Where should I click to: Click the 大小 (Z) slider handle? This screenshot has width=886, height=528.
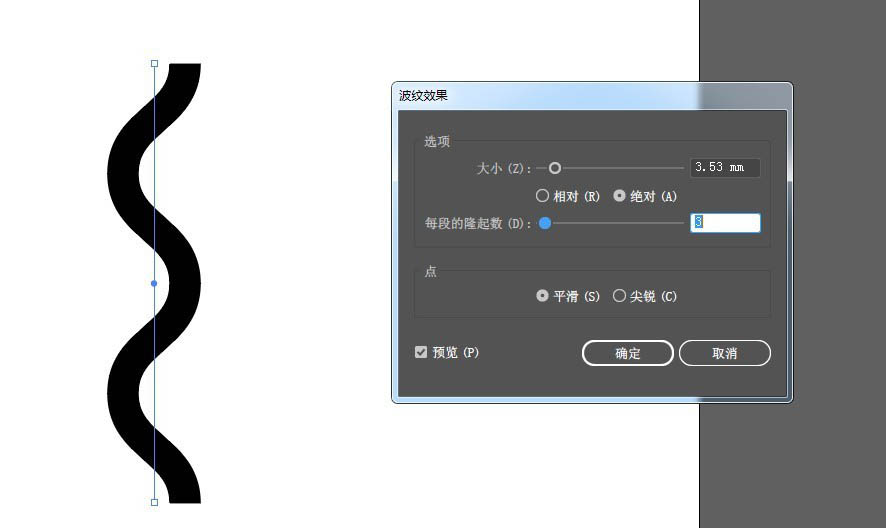(555, 168)
